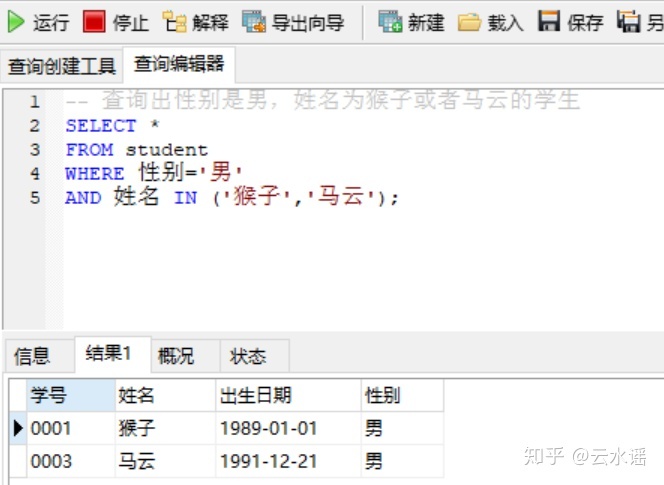Click the 新建 toolbar label
This screenshot has height=485, width=664.
point(426,22)
